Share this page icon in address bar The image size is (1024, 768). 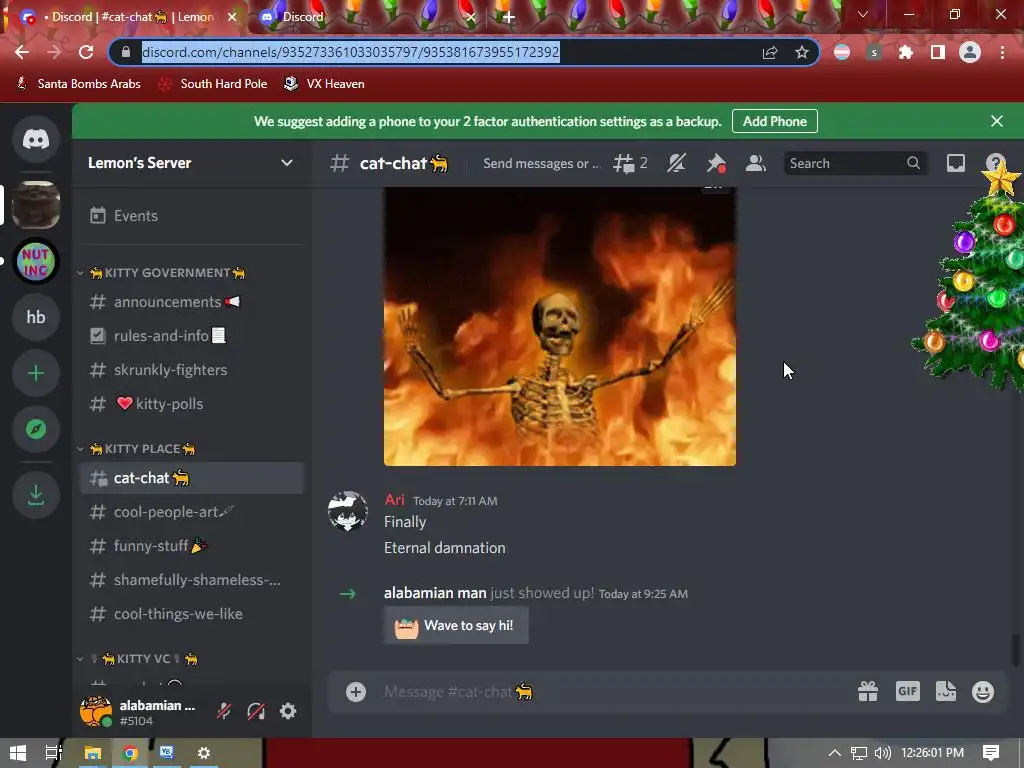[770, 52]
